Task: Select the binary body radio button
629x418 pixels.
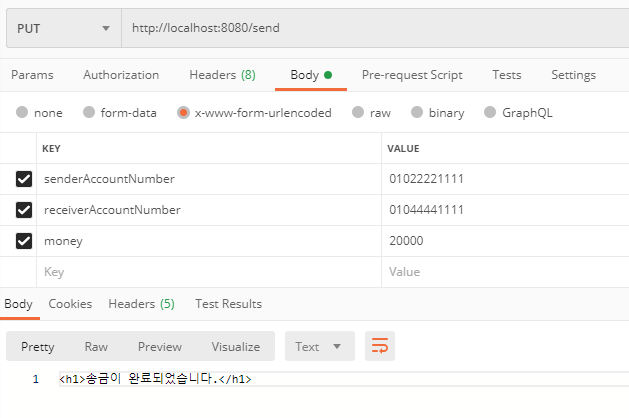Action: pyautogui.click(x=417, y=112)
